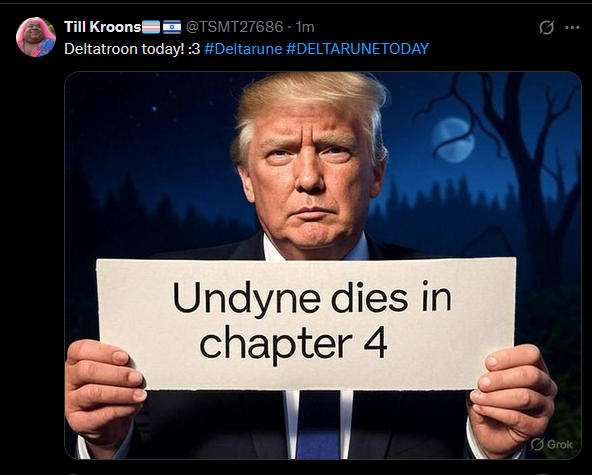Follow the #Deltarune hashtag

[x=243, y=49]
